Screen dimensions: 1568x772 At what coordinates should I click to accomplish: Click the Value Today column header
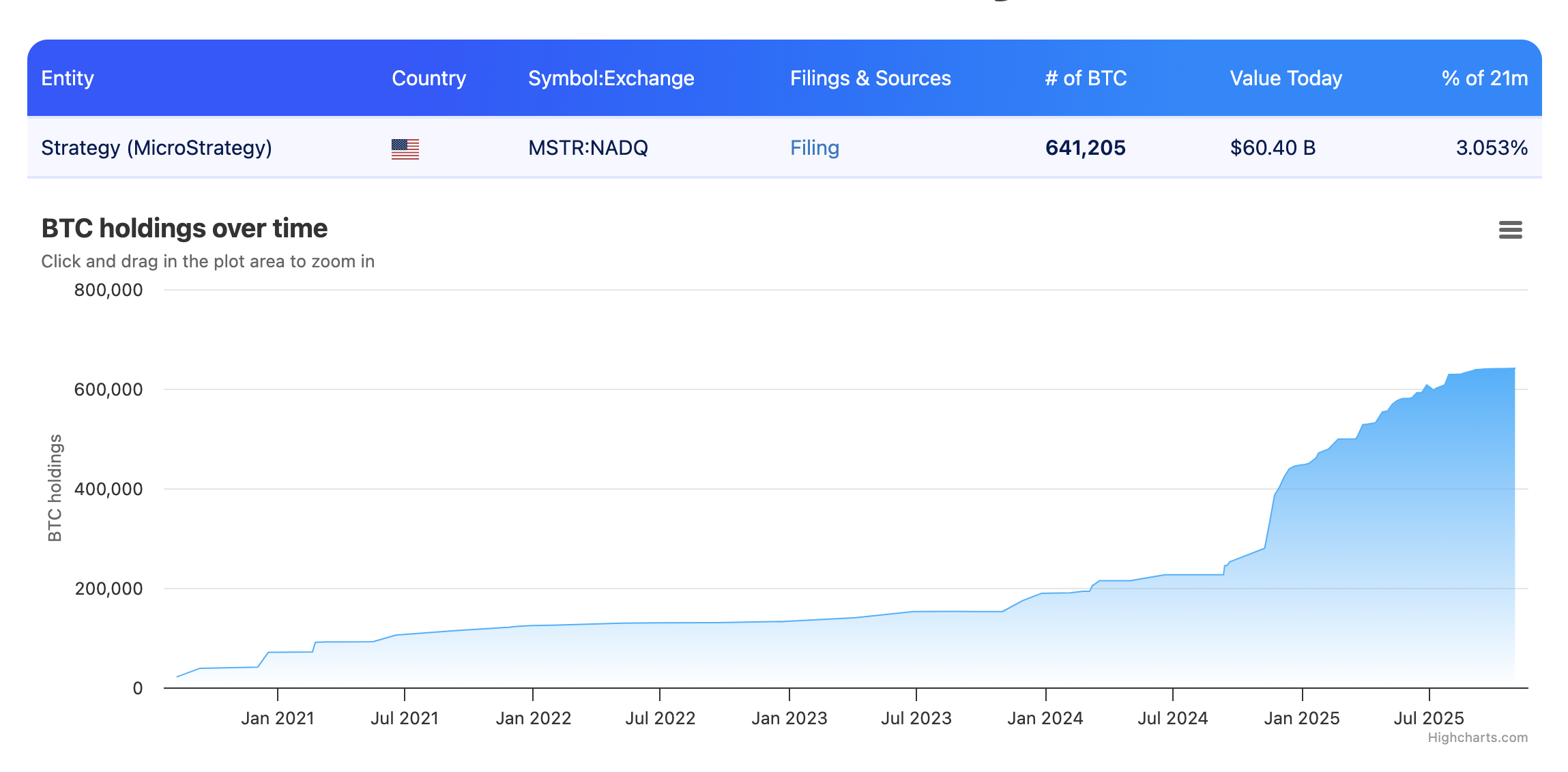[1286, 78]
